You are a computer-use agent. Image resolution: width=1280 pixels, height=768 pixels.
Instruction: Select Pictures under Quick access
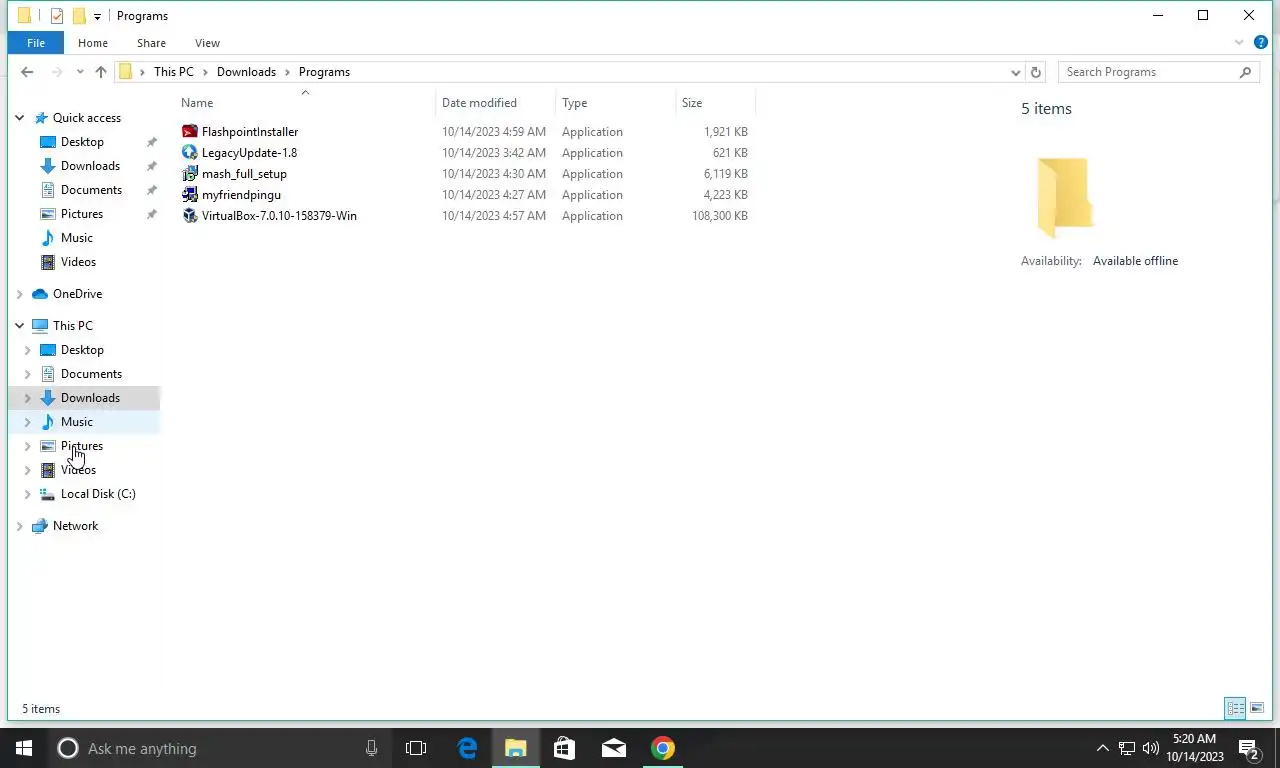[x=82, y=214]
